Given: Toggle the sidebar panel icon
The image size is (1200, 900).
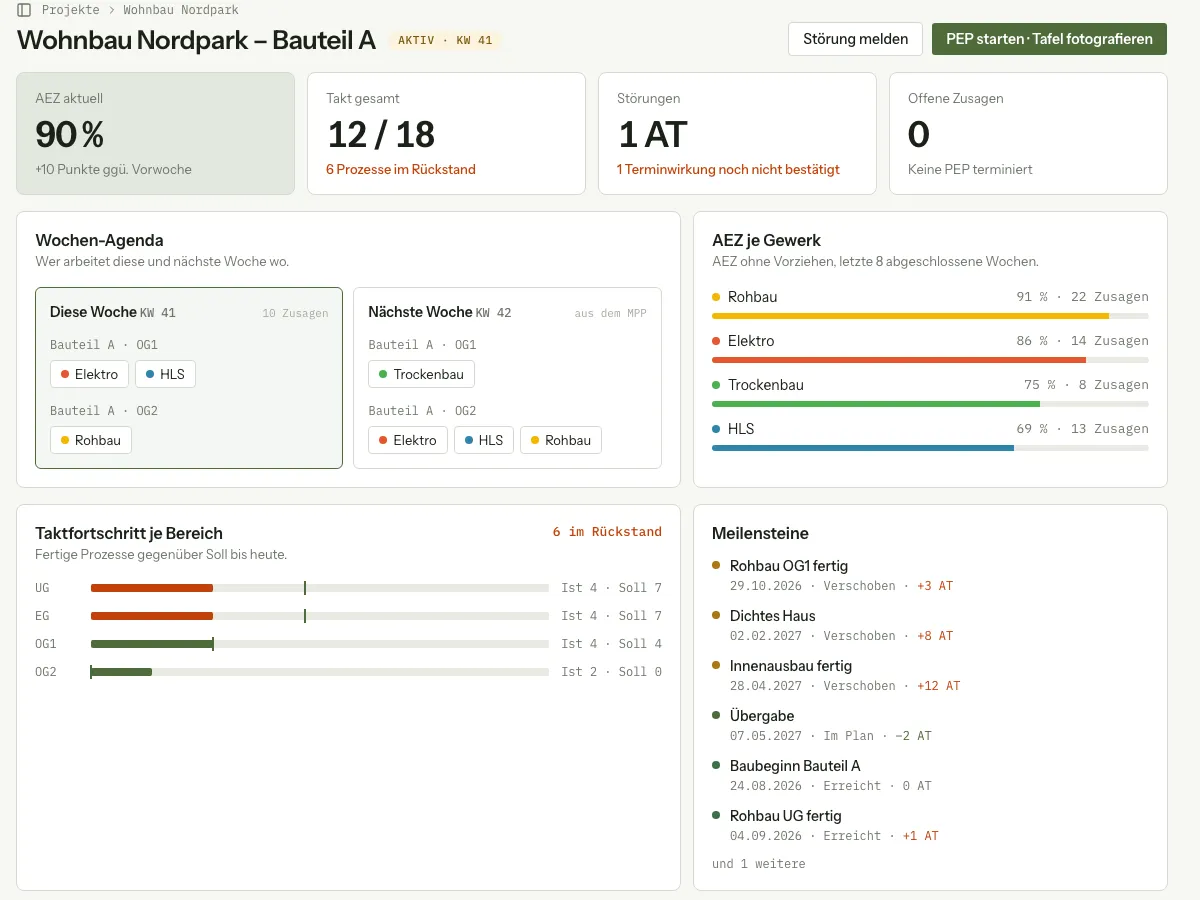Looking at the screenshot, I should pyautogui.click(x=24, y=10).
